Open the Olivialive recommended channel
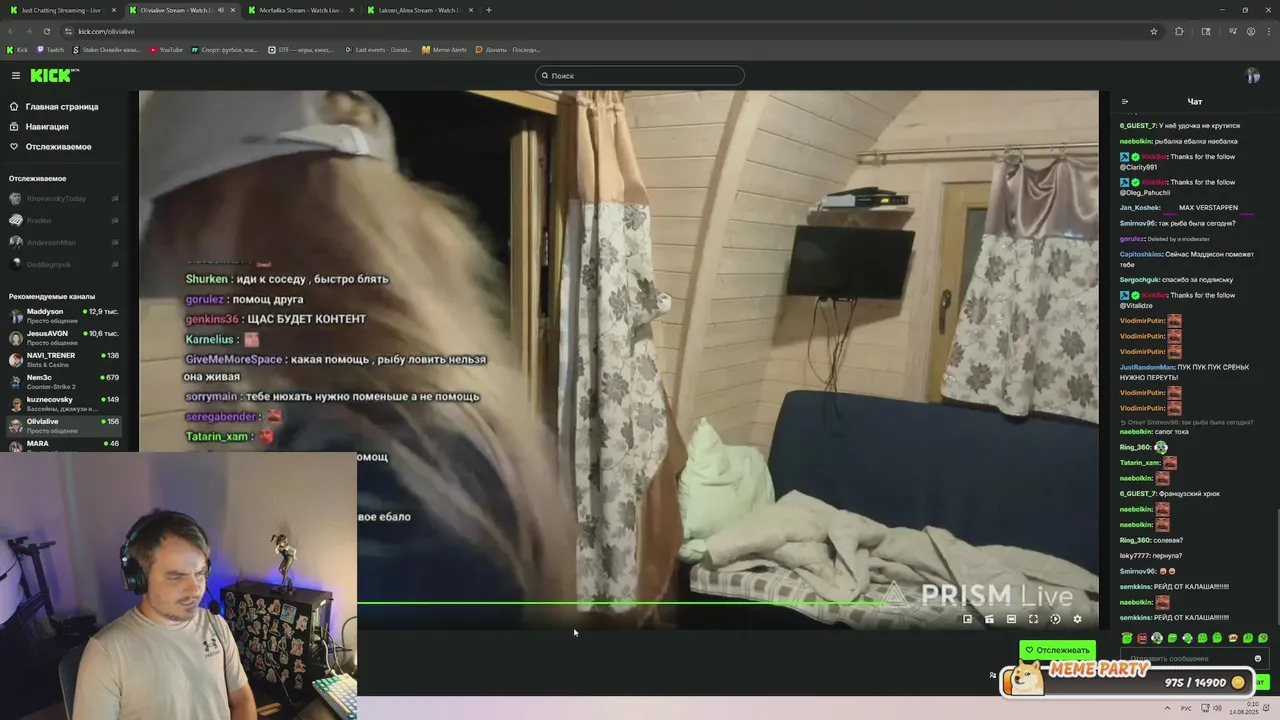Screen dimensions: 1280x720 click(x=63, y=426)
